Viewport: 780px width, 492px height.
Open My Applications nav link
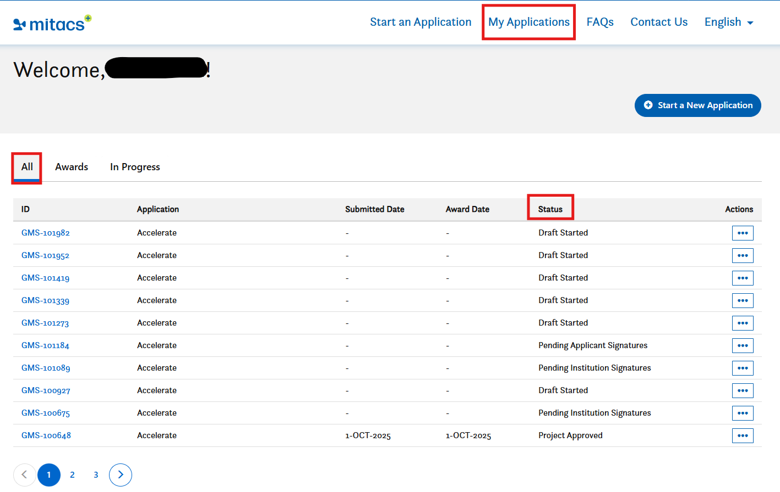tap(528, 22)
